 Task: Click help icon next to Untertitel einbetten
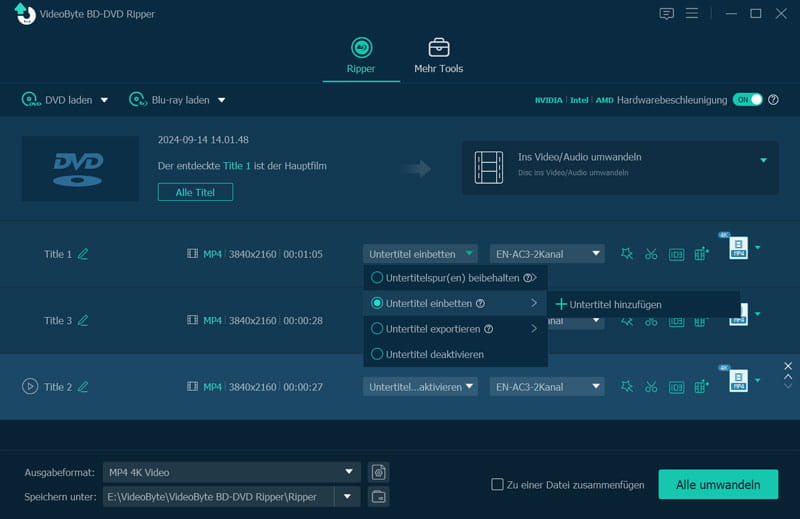(x=480, y=303)
